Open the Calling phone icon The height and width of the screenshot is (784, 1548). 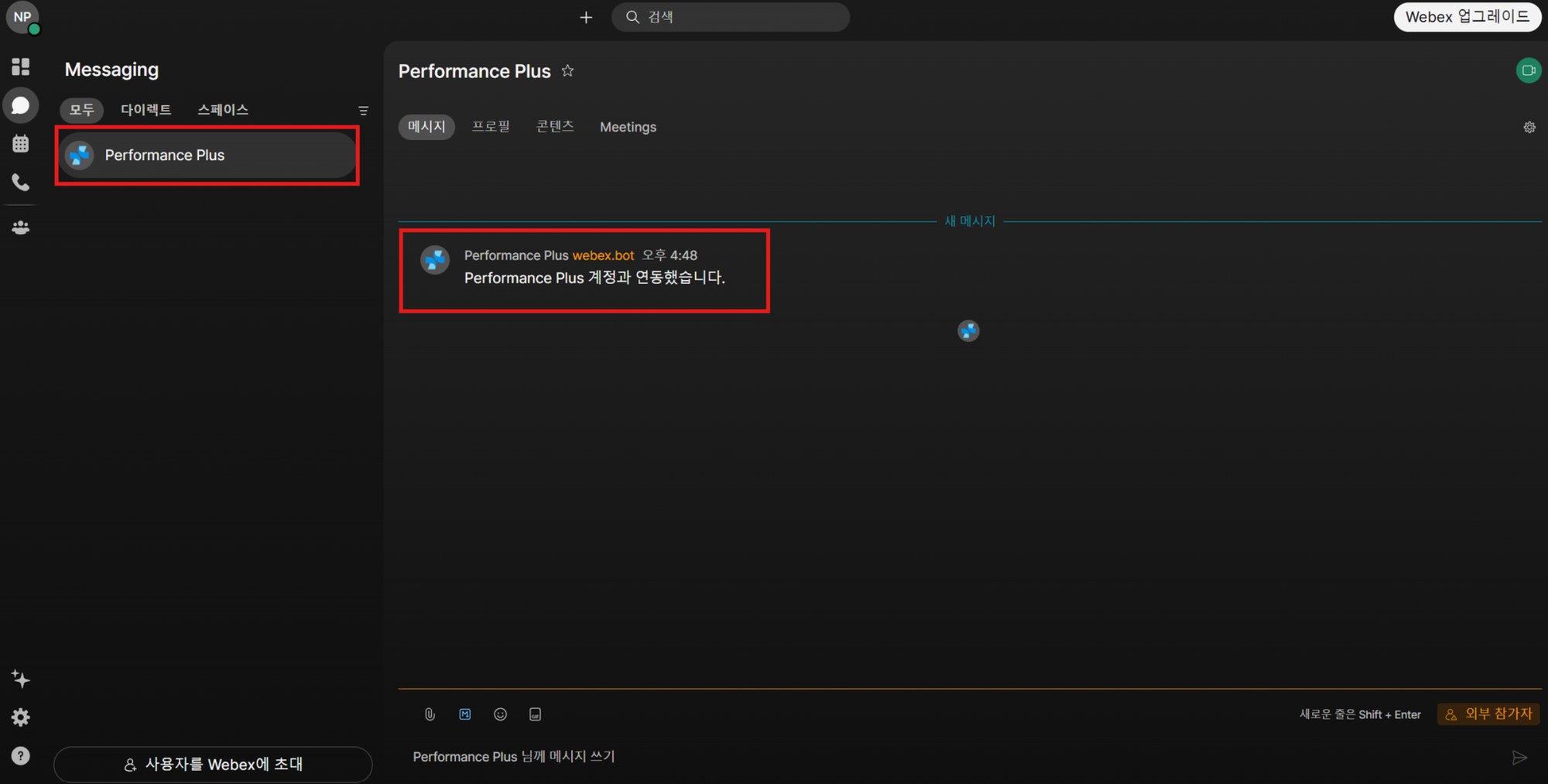(21, 183)
